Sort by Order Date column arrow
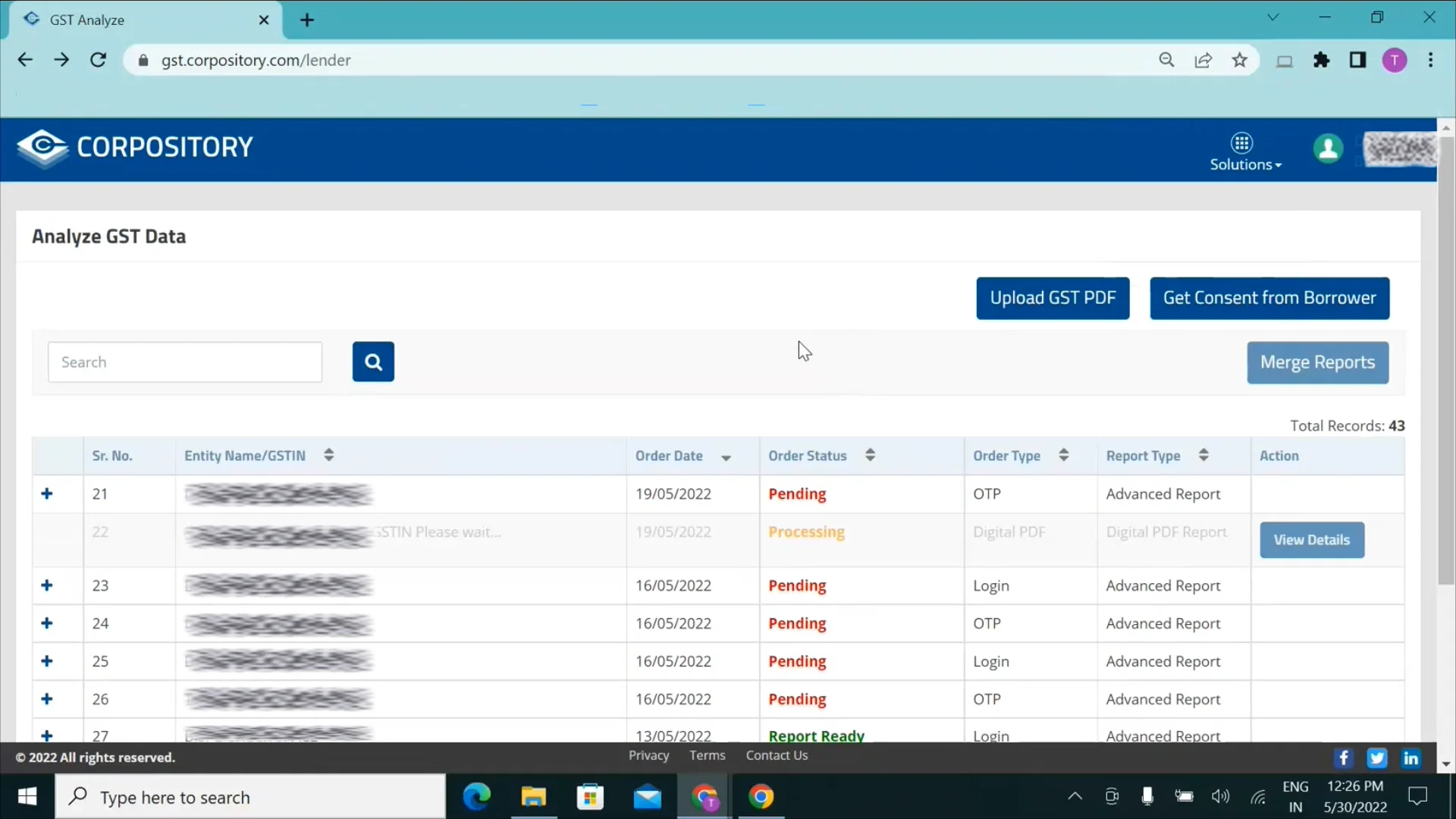The width and height of the screenshot is (1456, 819). 726,457
